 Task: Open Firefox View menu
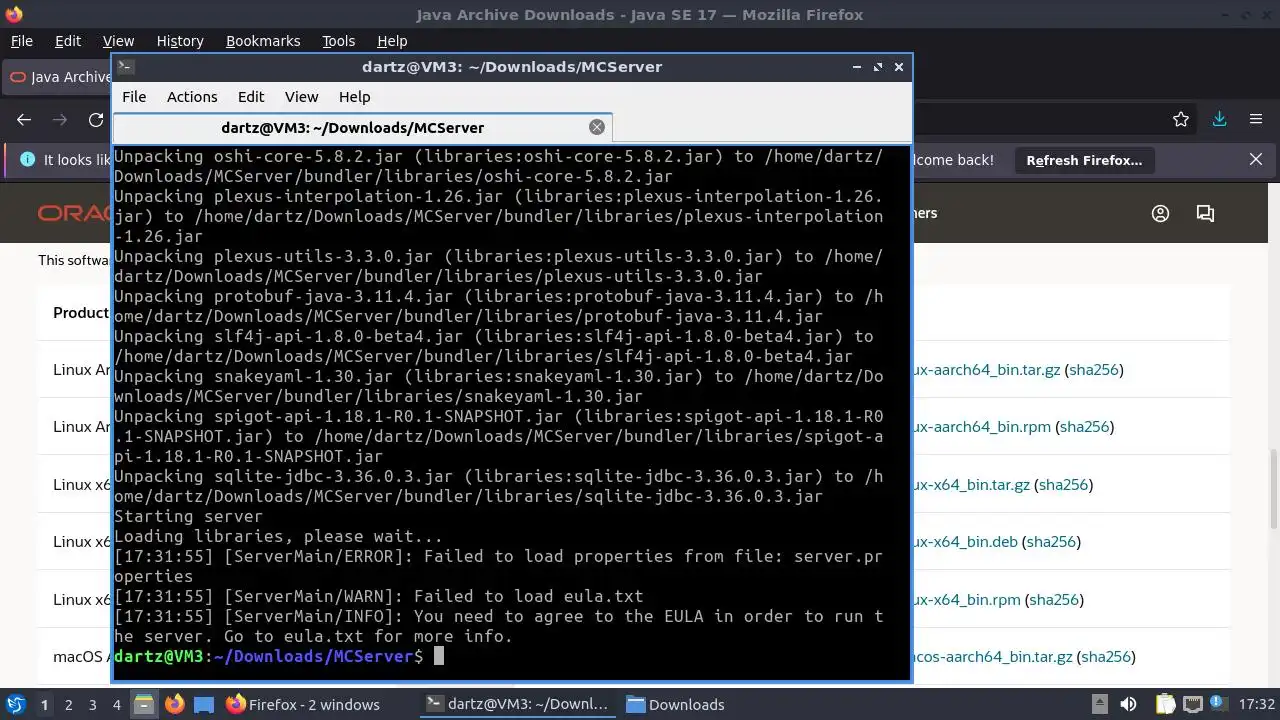[x=118, y=41]
